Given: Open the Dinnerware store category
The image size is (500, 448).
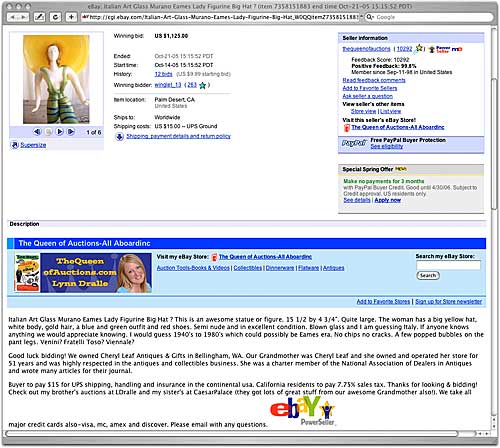Looking at the screenshot, I should tap(280, 268).
